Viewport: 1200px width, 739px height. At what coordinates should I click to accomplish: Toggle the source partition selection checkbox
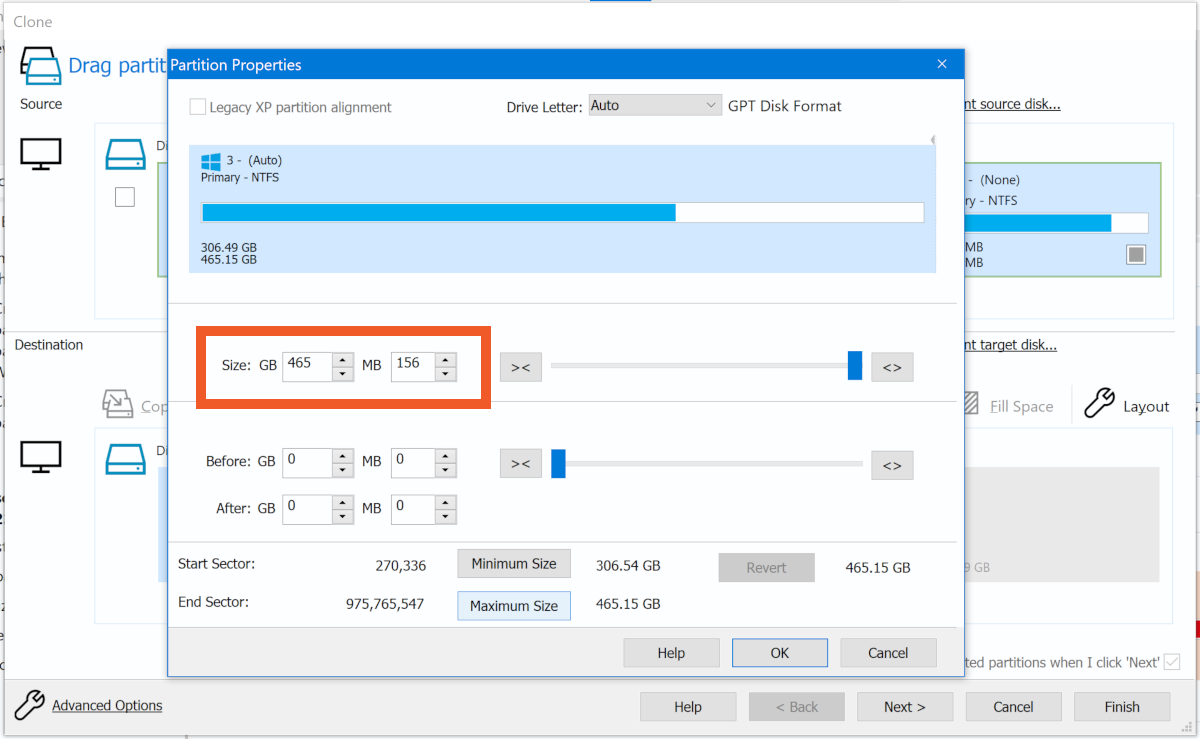pos(1136,254)
